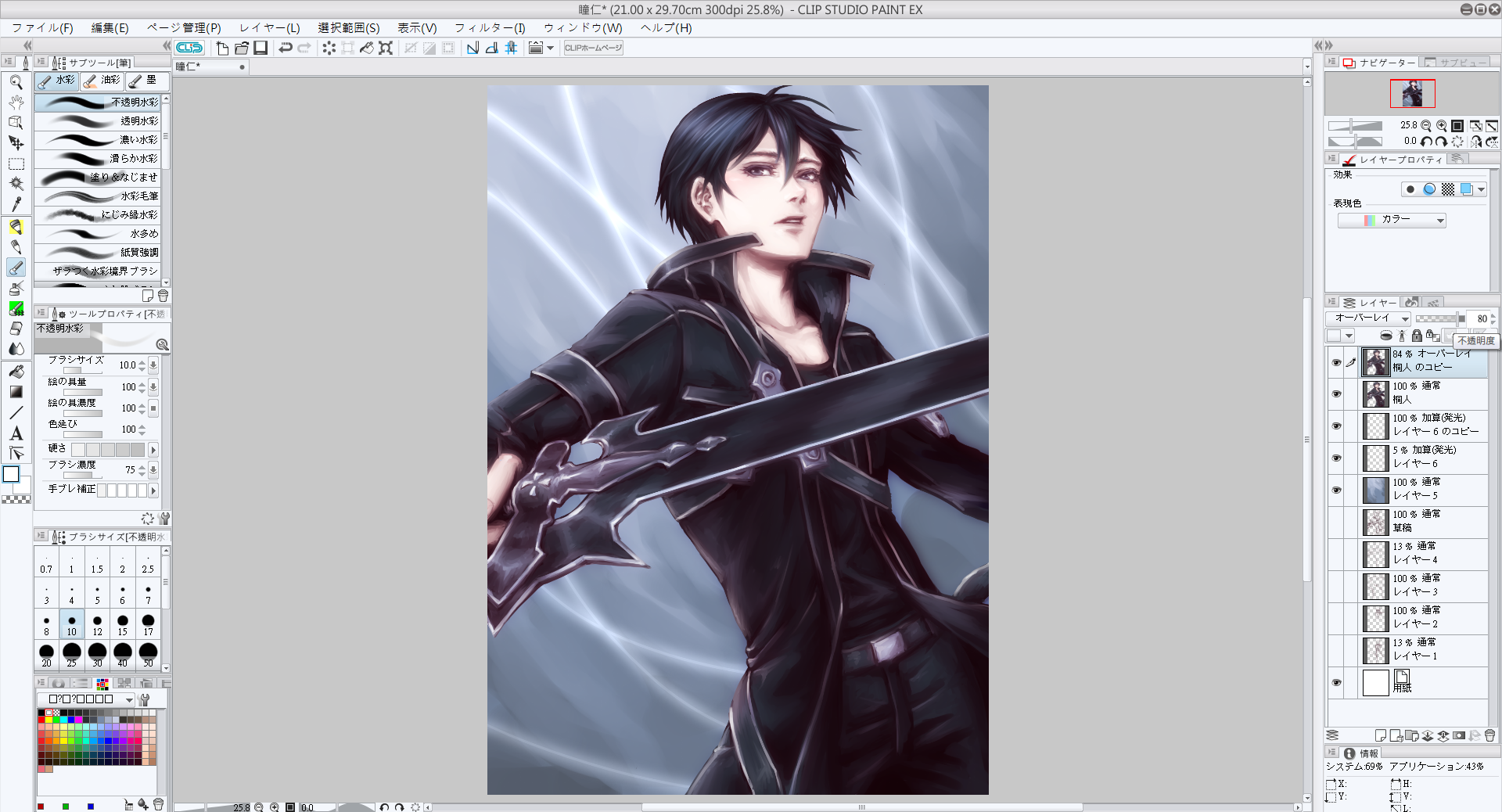Viewport: 1502px width, 812px height.
Task: Open the palette color dropdown in layer panel
Action: pos(1341,336)
